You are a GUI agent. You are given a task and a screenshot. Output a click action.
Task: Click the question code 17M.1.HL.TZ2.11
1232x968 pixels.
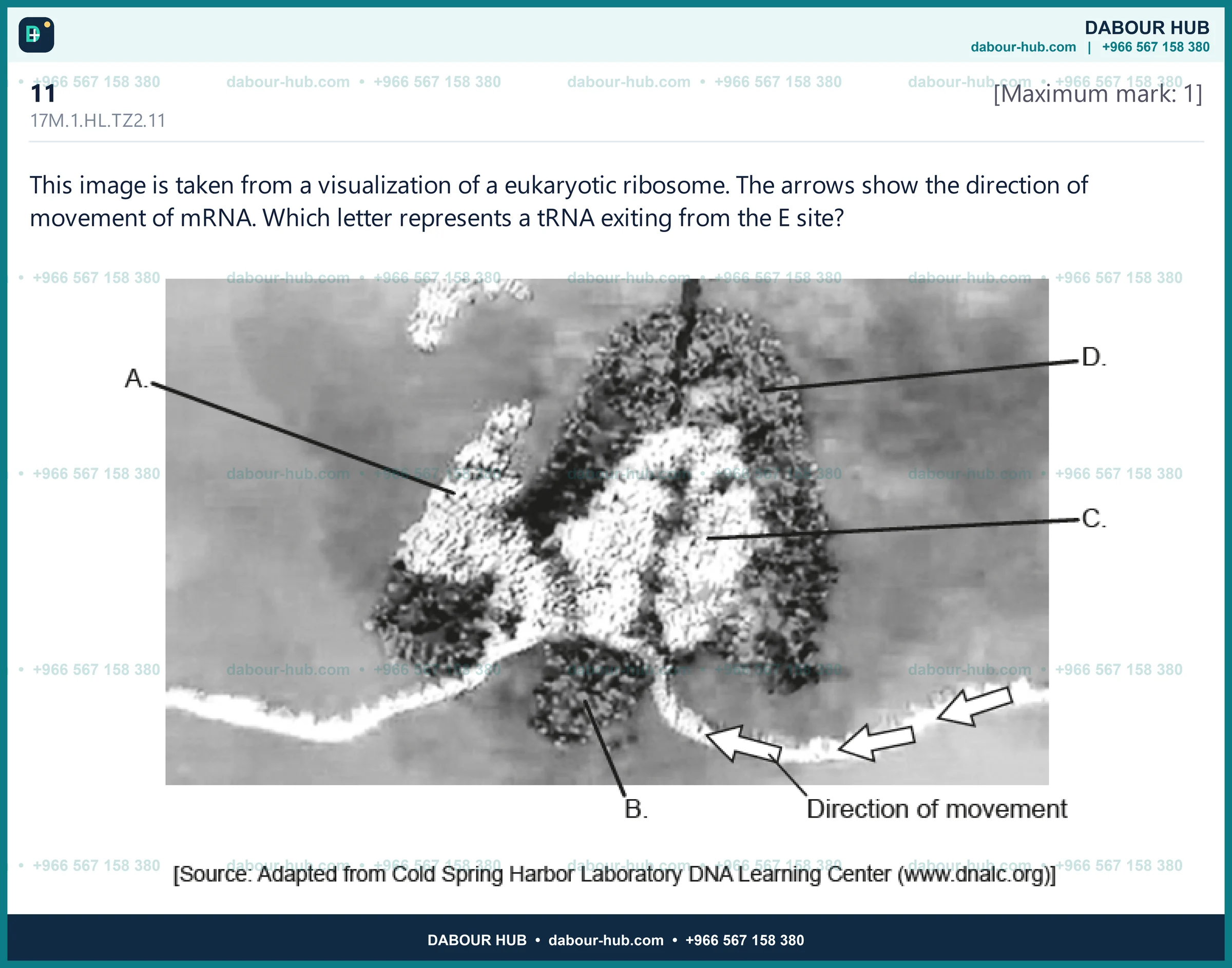click(98, 121)
